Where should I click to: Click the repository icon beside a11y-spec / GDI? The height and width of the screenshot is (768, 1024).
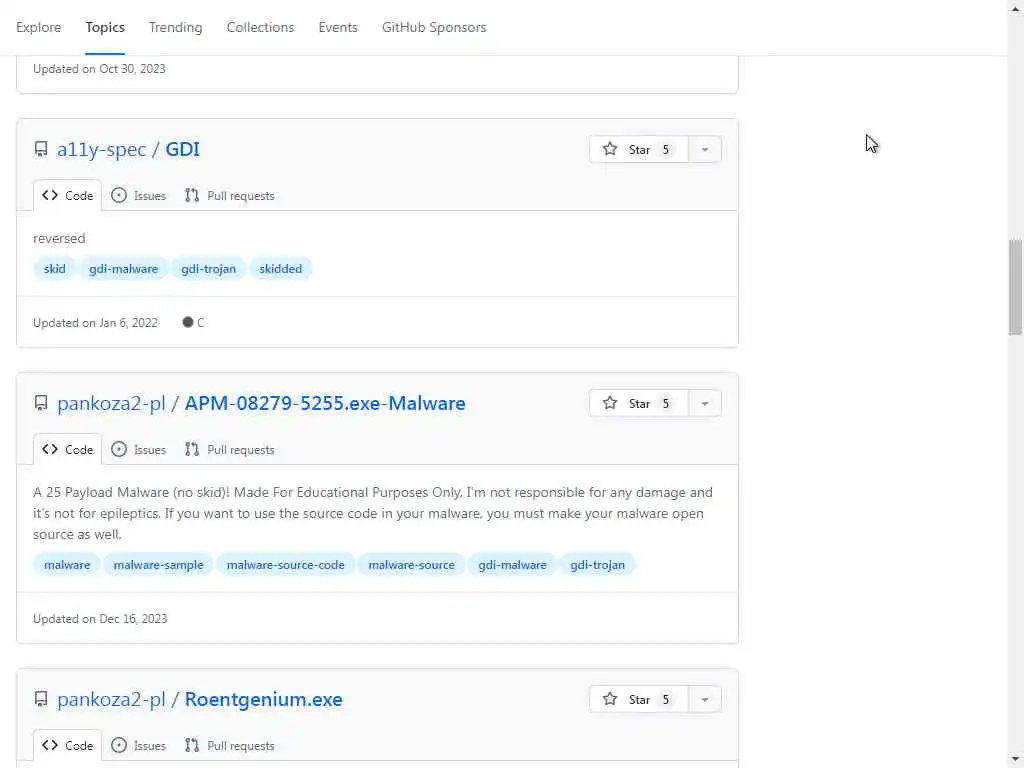(40, 150)
